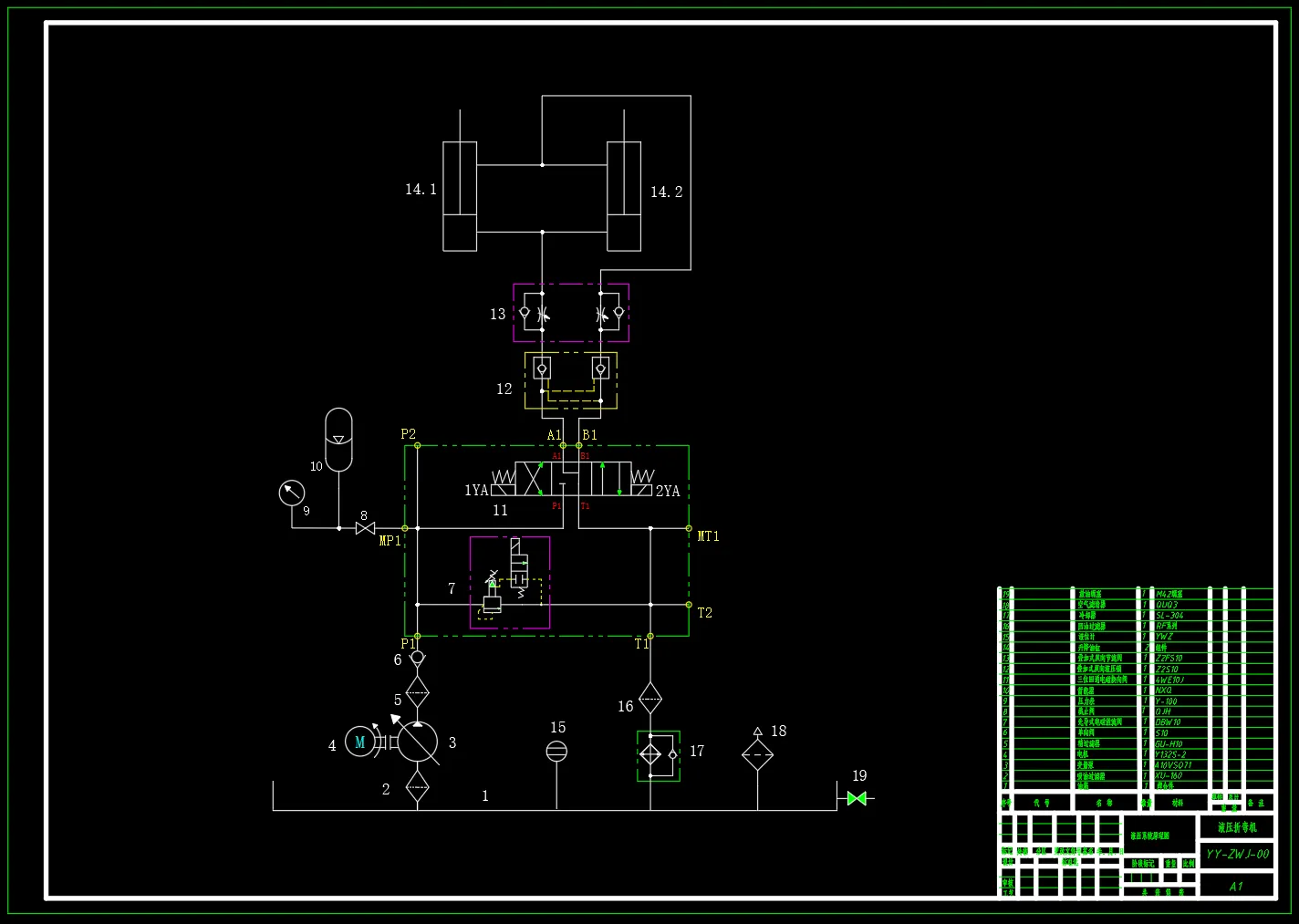Image resolution: width=1299 pixels, height=924 pixels.
Task: Select model "Z2S10" in the parts list
Action: (x=1167, y=670)
